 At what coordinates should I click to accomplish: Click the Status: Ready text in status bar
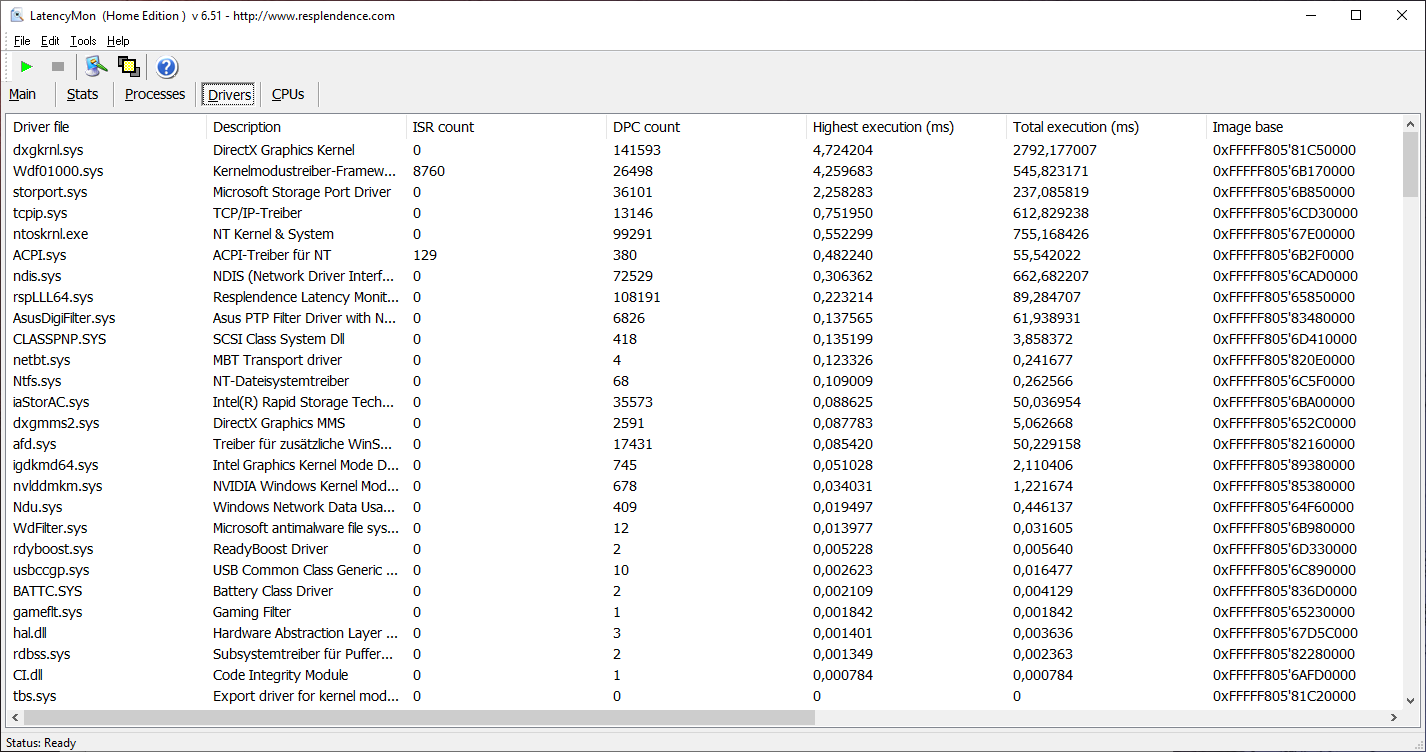click(x=41, y=743)
